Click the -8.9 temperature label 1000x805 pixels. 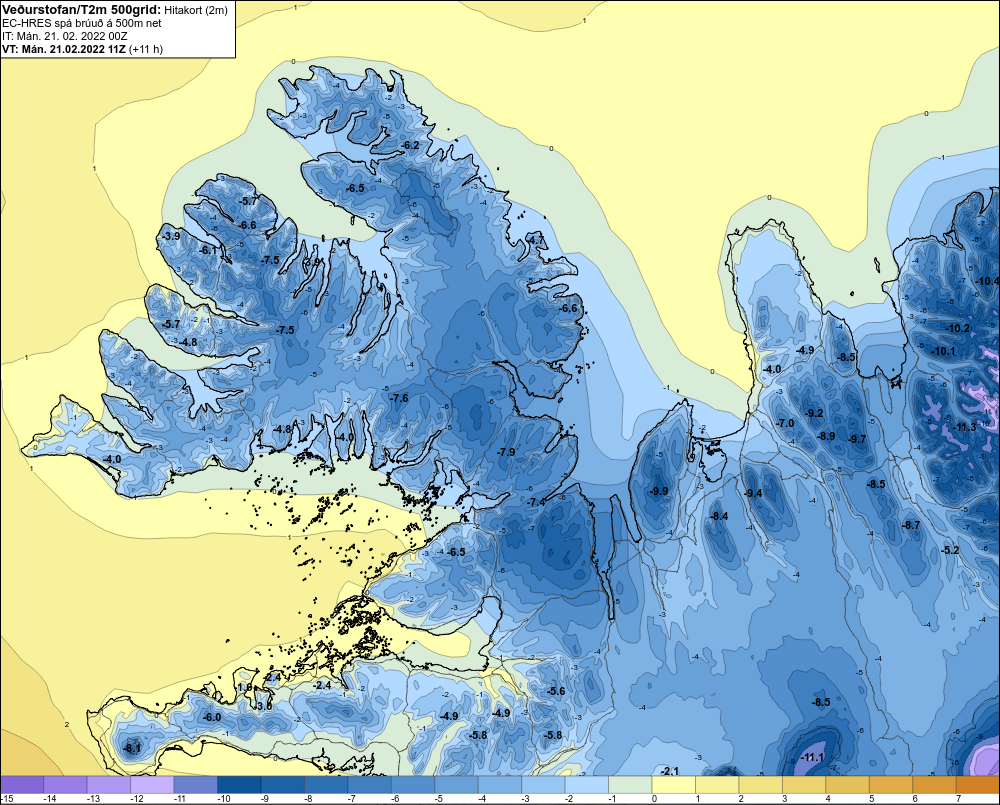click(x=826, y=436)
